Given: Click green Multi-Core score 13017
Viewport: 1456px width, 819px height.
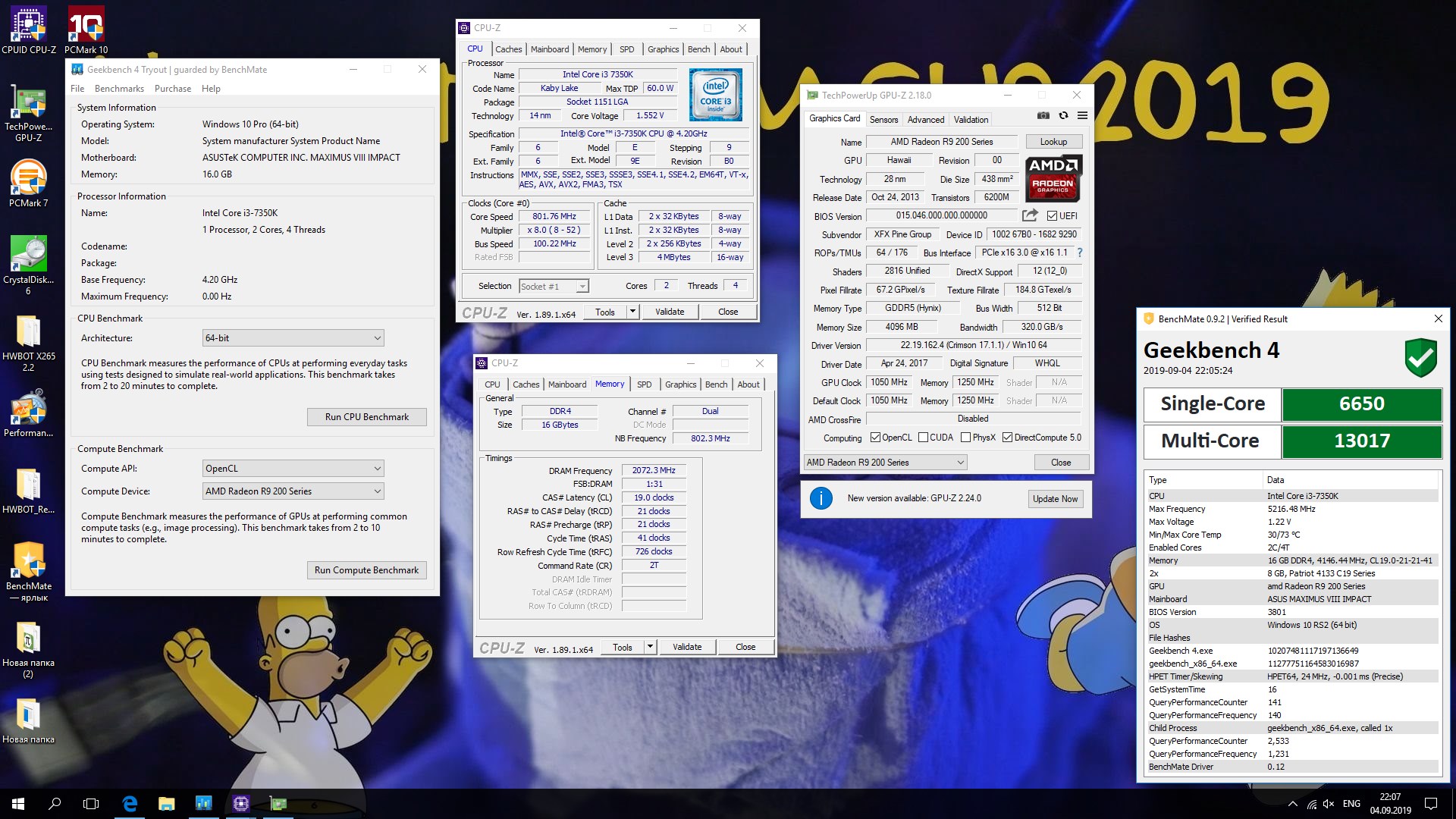Looking at the screenshot, I should 1361,441.
